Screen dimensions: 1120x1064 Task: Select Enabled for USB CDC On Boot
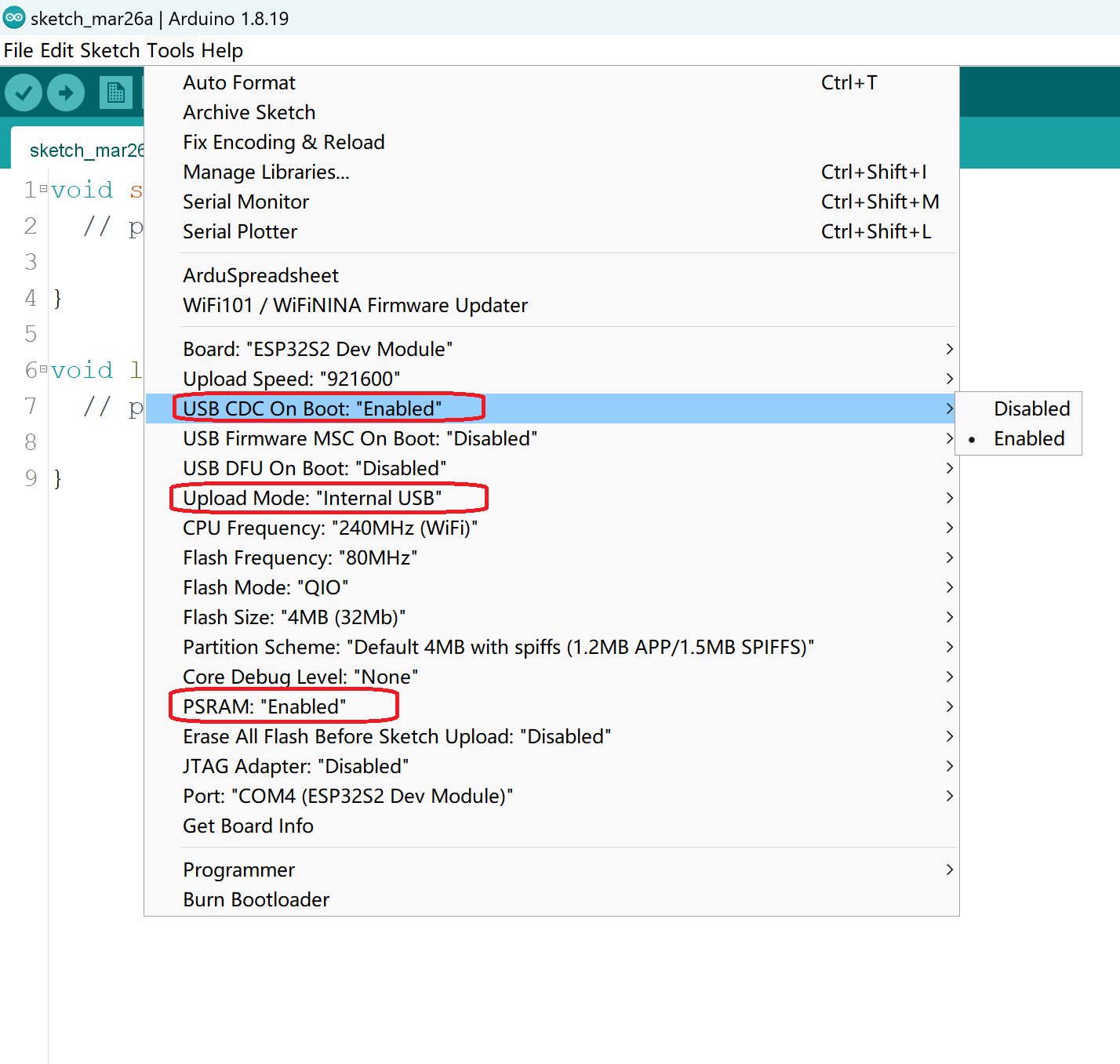pyautogui.click(x=1028, y=438)
